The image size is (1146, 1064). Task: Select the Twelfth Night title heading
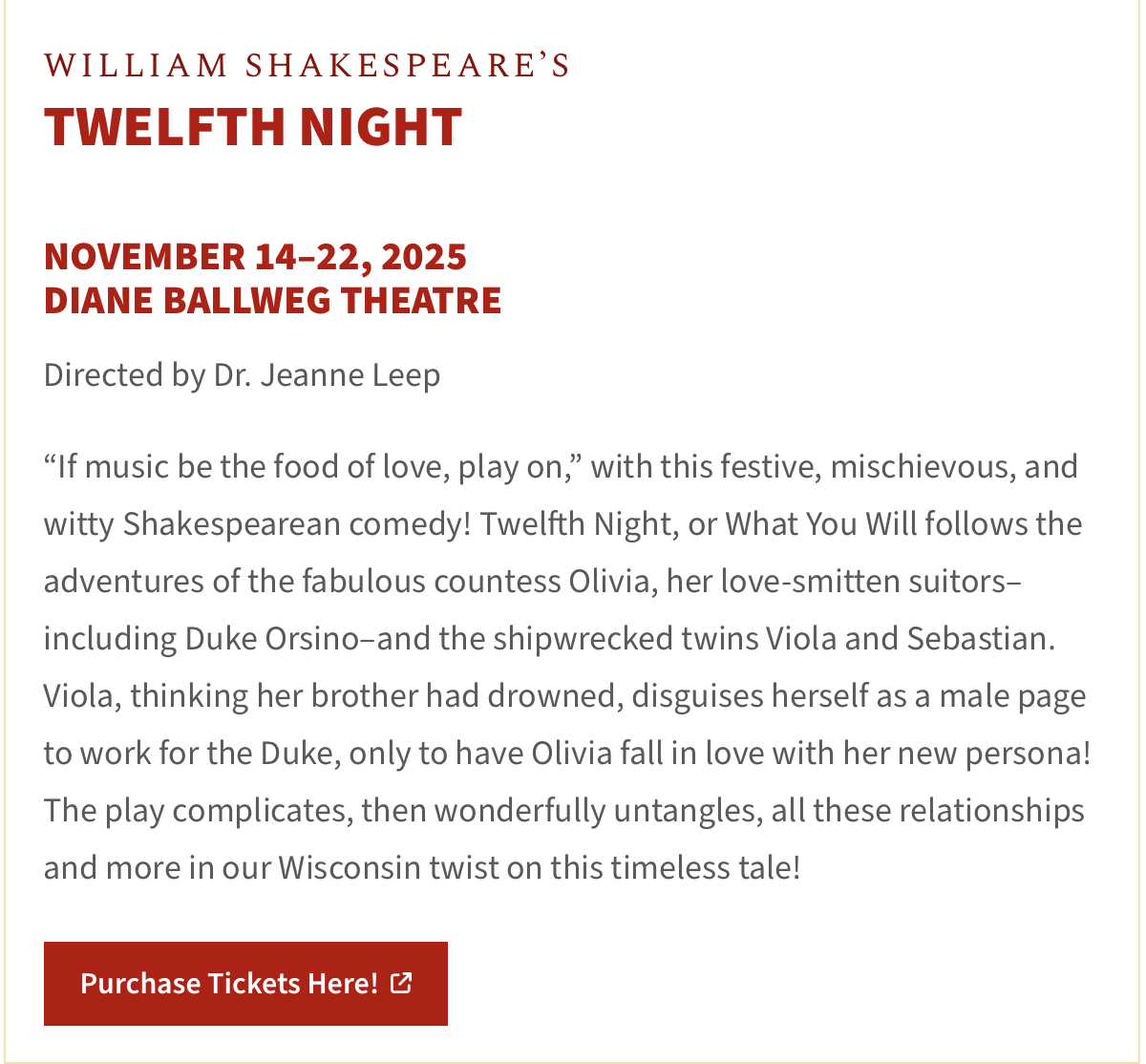[253, 126]
